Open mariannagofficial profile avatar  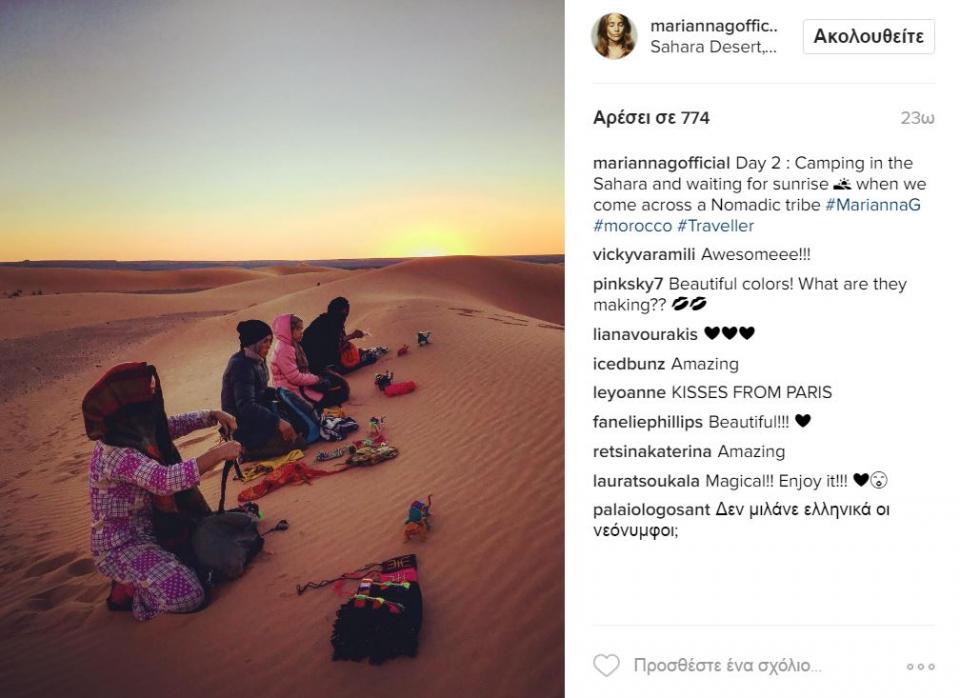click(614, 36)
